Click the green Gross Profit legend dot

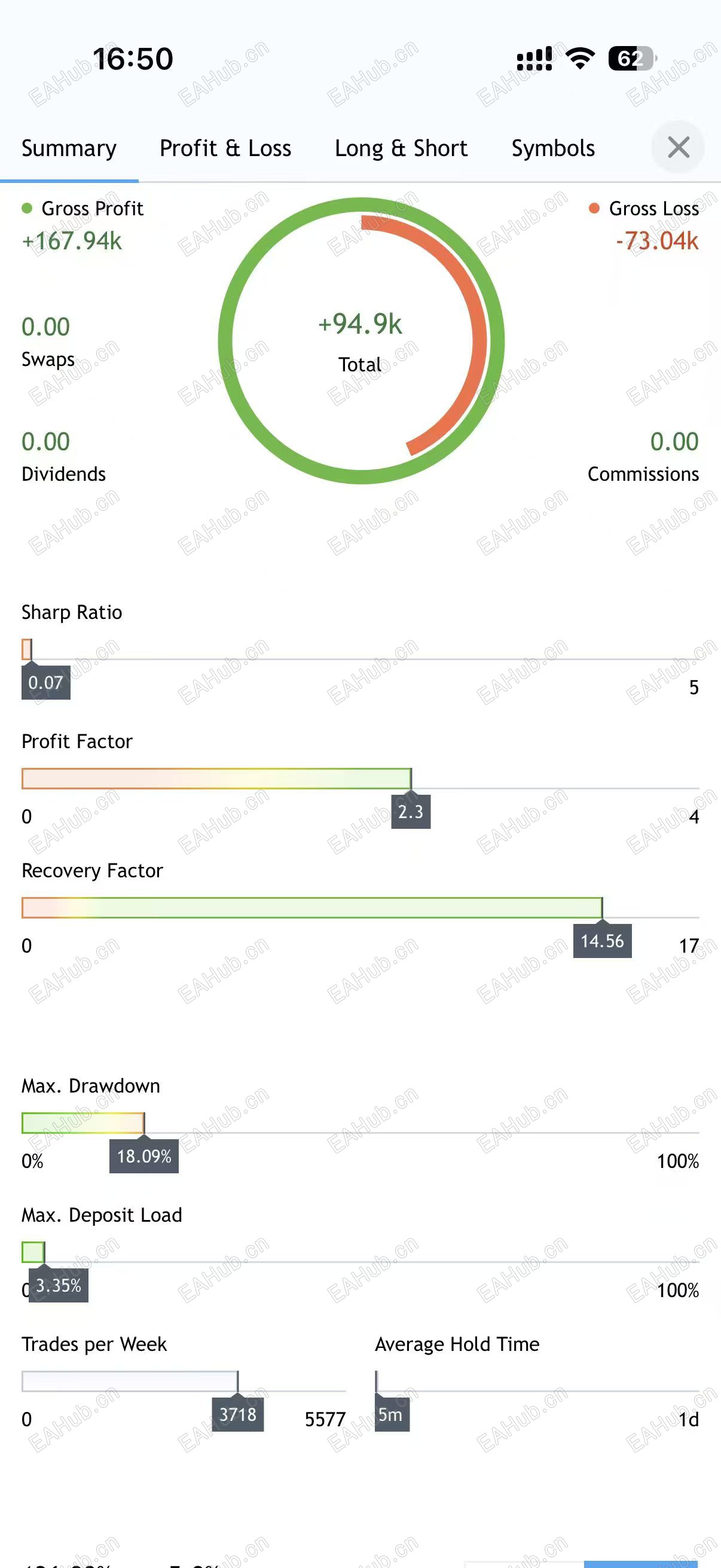[x=27, y=209]
